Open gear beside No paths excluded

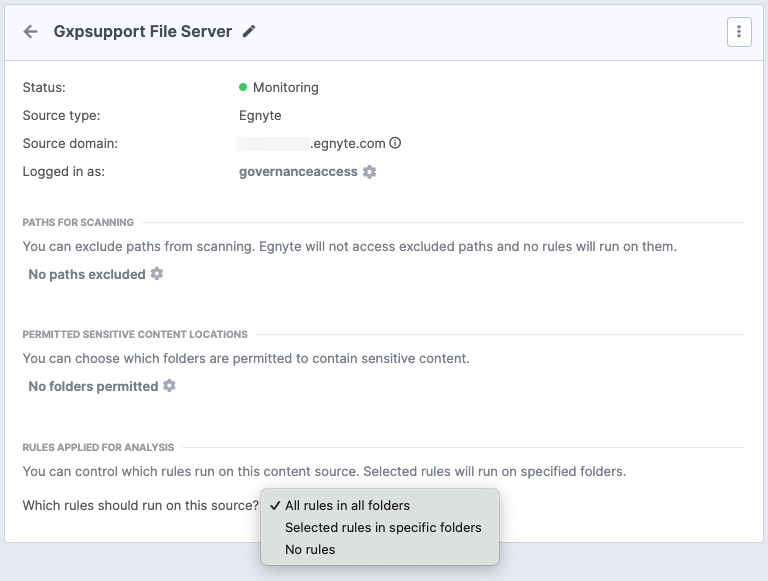pyautogui.click(x=157, y=274)
